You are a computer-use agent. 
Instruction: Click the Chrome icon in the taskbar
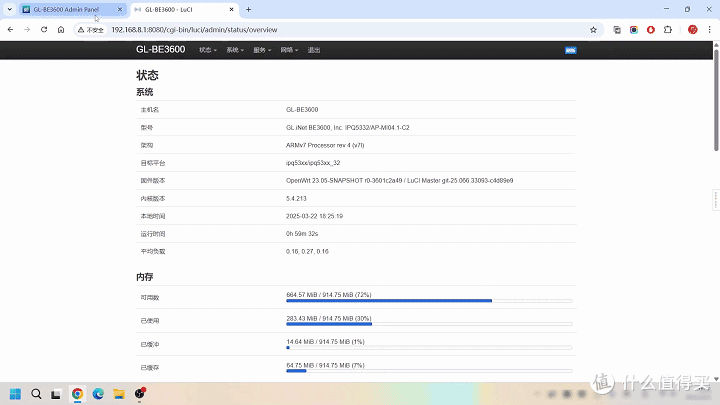click(77, 394)
